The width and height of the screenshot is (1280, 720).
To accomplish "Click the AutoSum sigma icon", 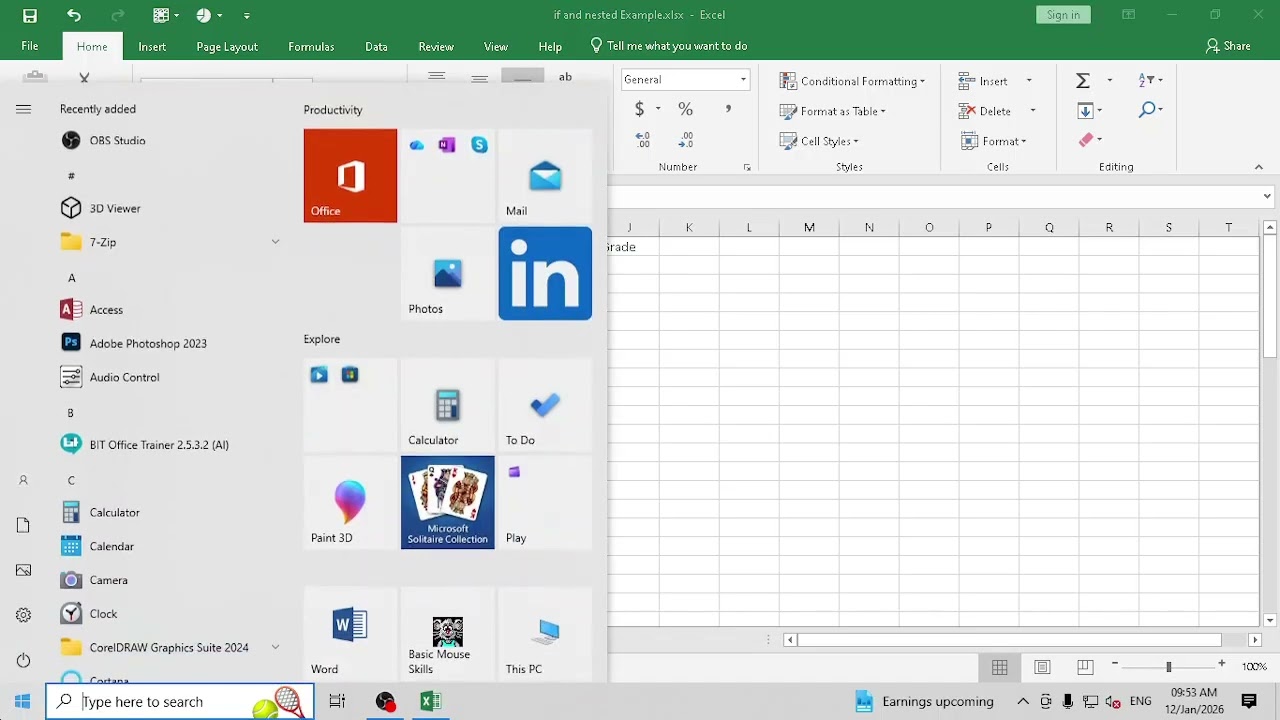I will click(1083, 80).
